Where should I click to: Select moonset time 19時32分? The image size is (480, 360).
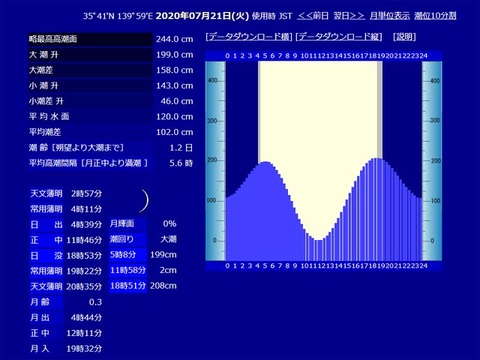[84, 349]
